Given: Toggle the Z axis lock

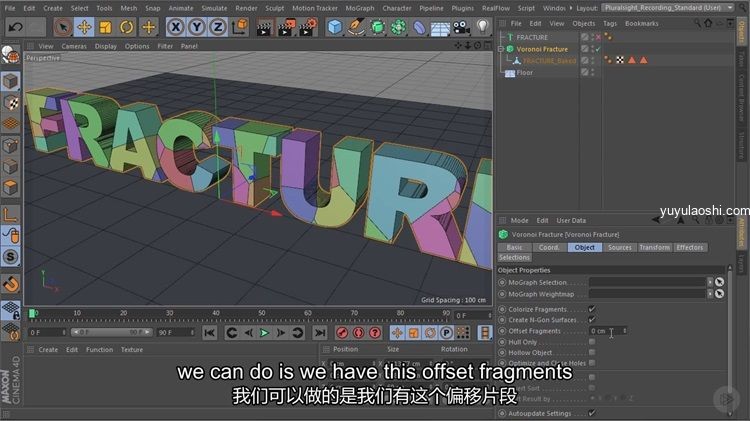Looking at the screenshot, I should tap(218, 27).
